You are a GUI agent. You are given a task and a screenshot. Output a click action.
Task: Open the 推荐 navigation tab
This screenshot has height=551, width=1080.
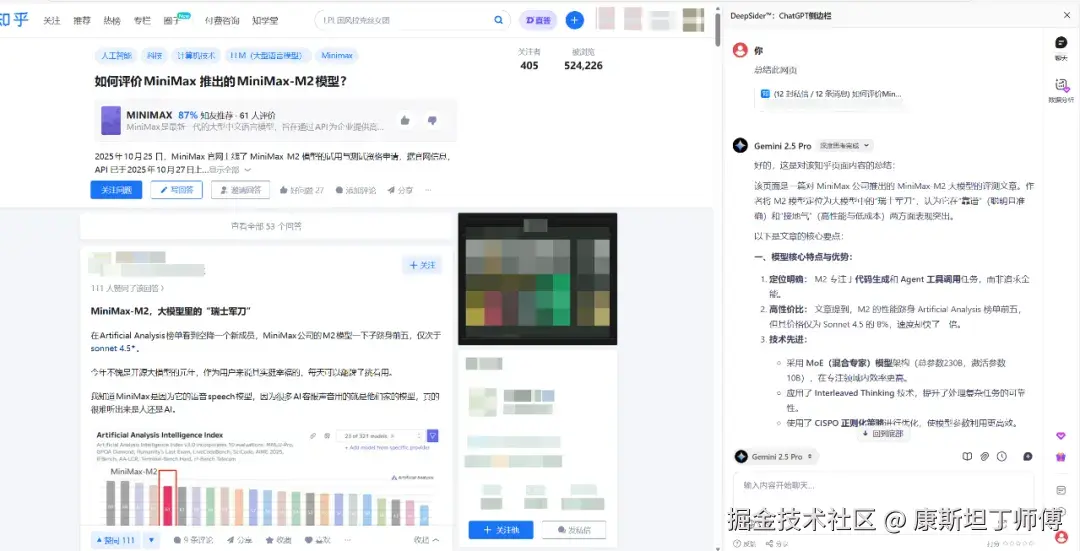(82, 21)
